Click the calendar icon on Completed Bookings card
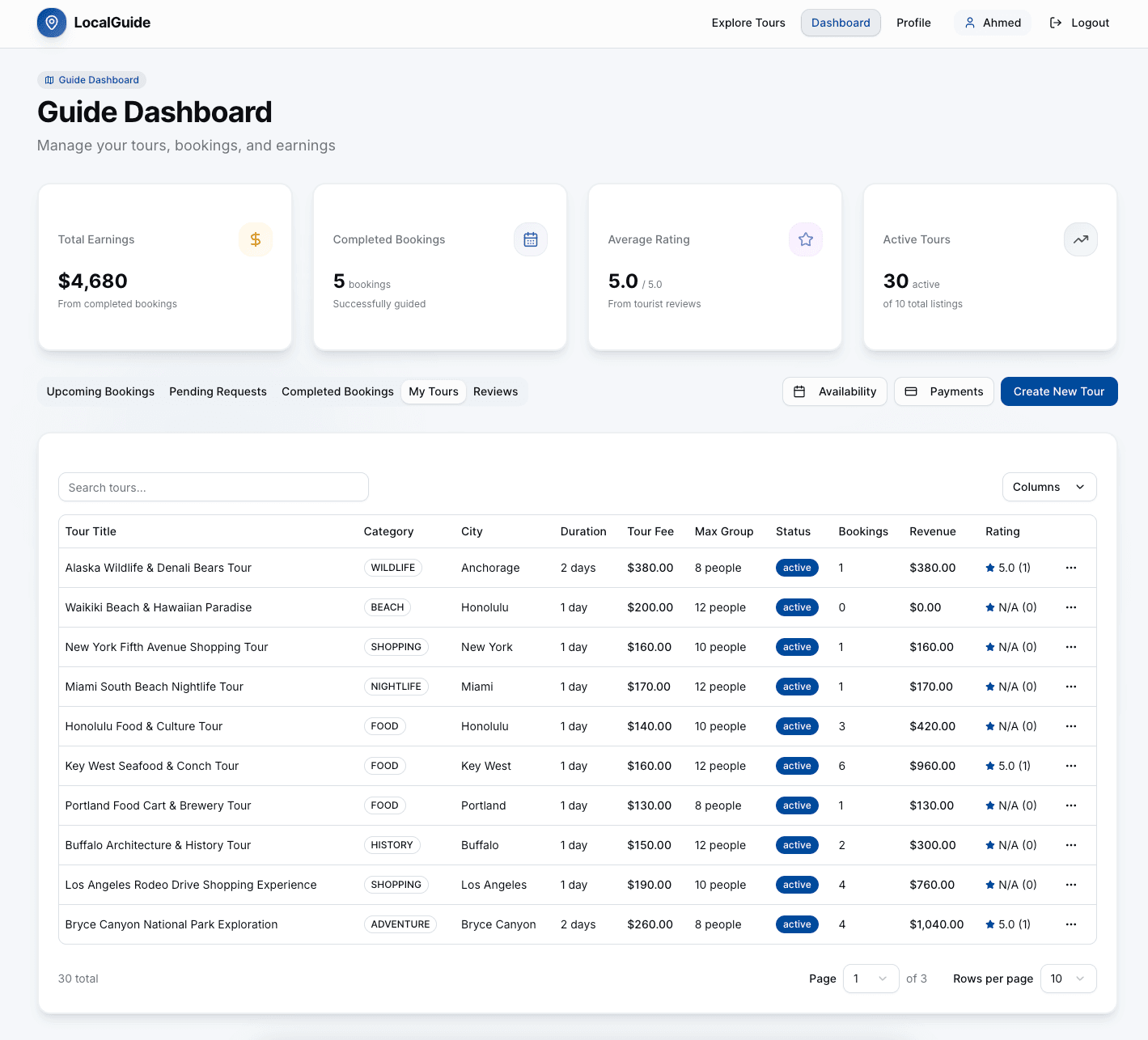This screenshot has width=1148, height=1040. 531,239
